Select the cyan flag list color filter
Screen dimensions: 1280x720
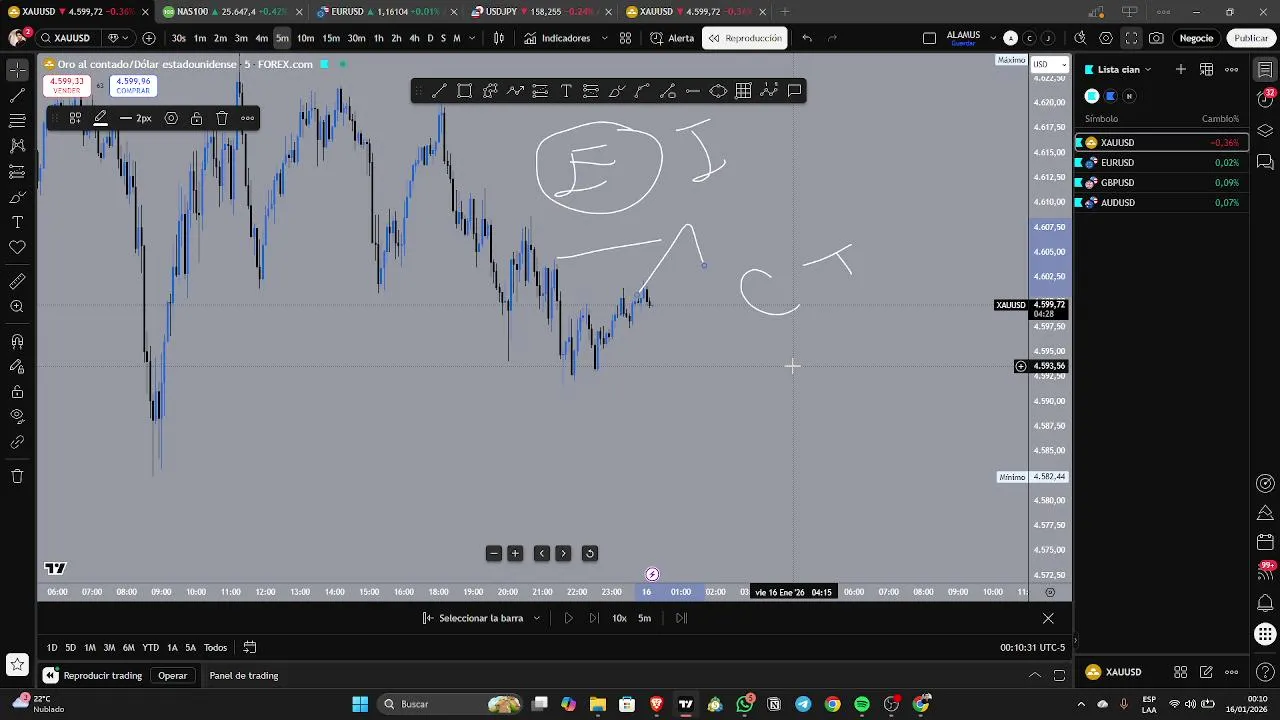click(1092, 96)
